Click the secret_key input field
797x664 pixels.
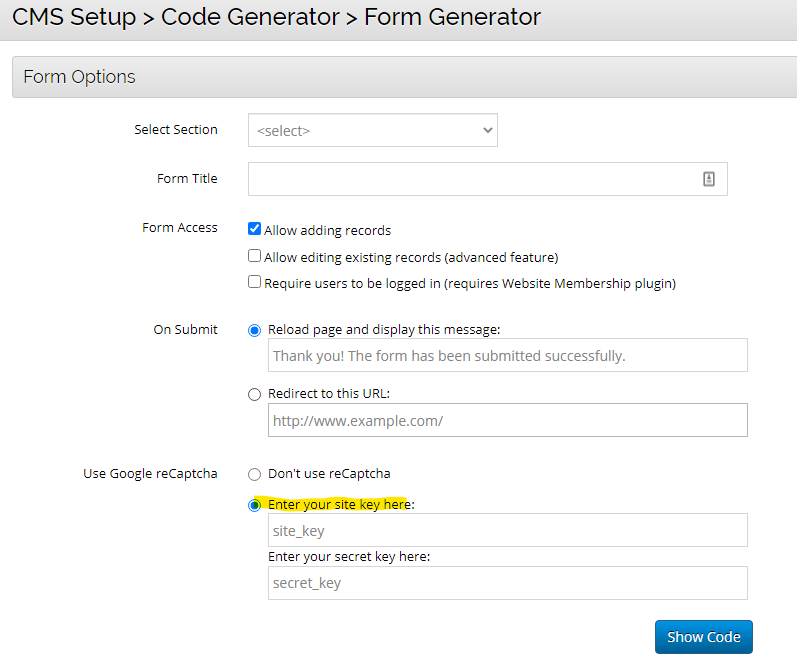508,583
